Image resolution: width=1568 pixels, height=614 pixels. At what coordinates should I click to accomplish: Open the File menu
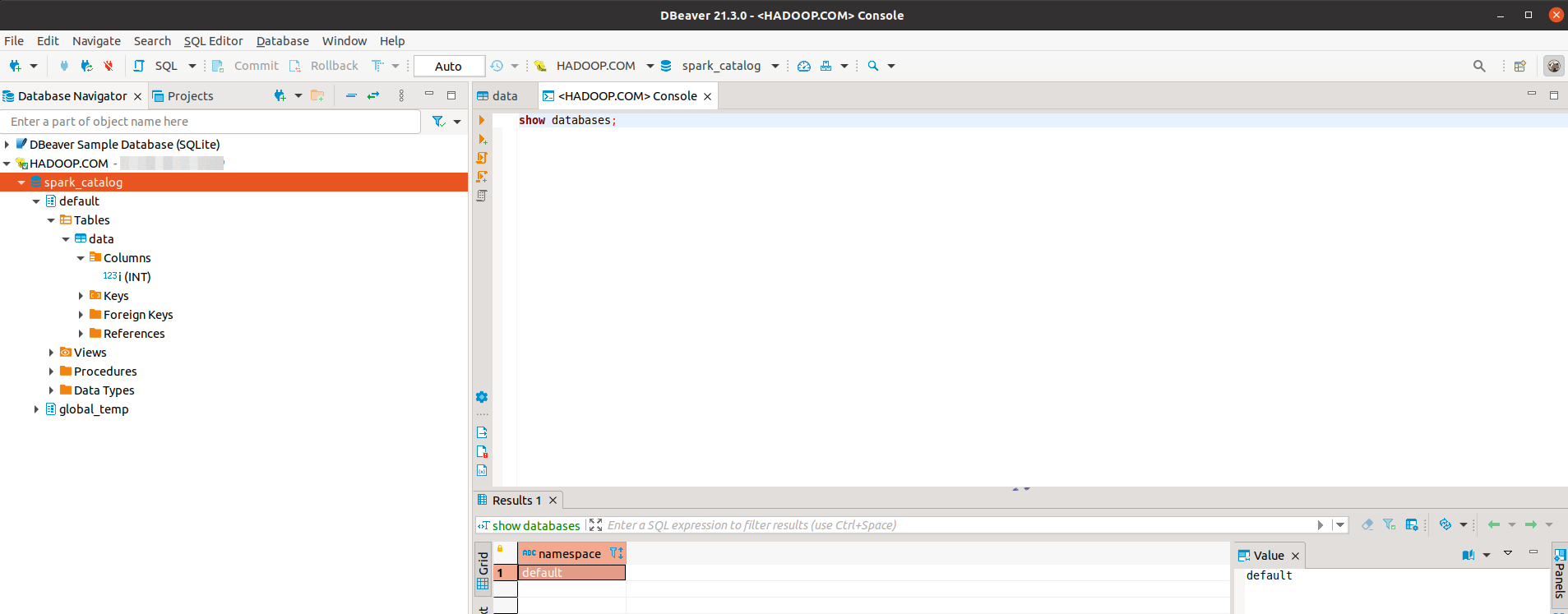(x=14, y=41)
